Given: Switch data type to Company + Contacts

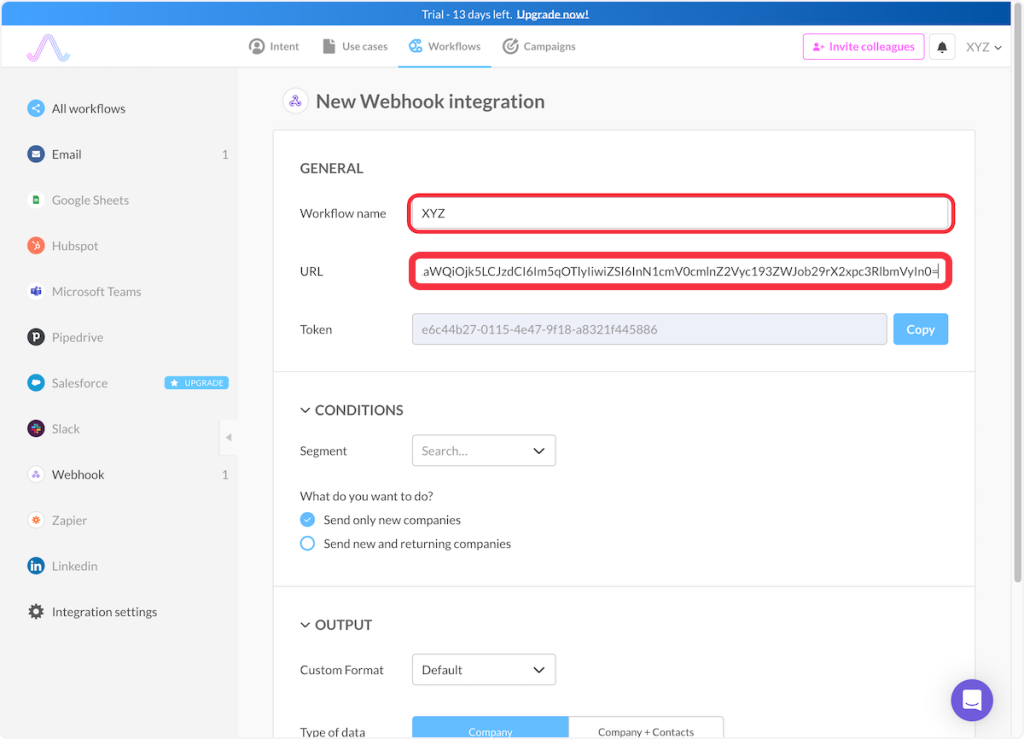Looking at the screenshot, I should click(x=645, y=730).
